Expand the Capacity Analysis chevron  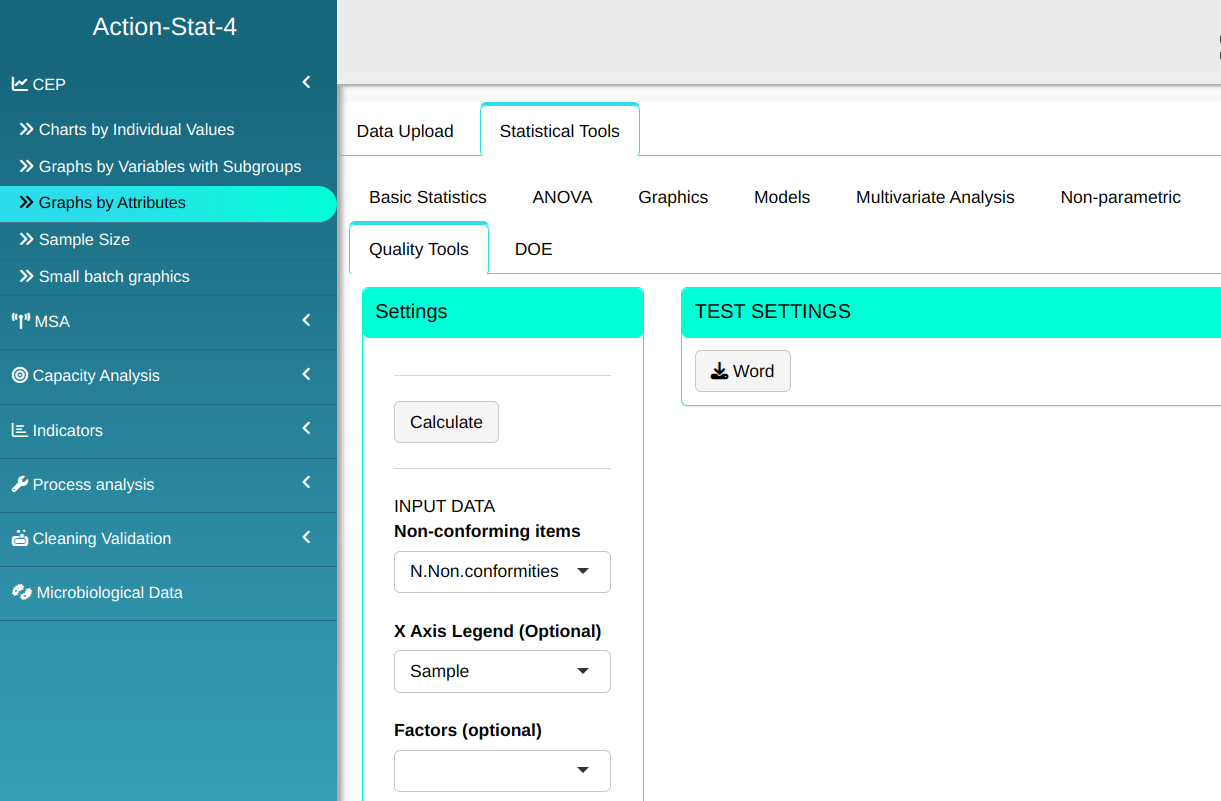tap(306, 375)
